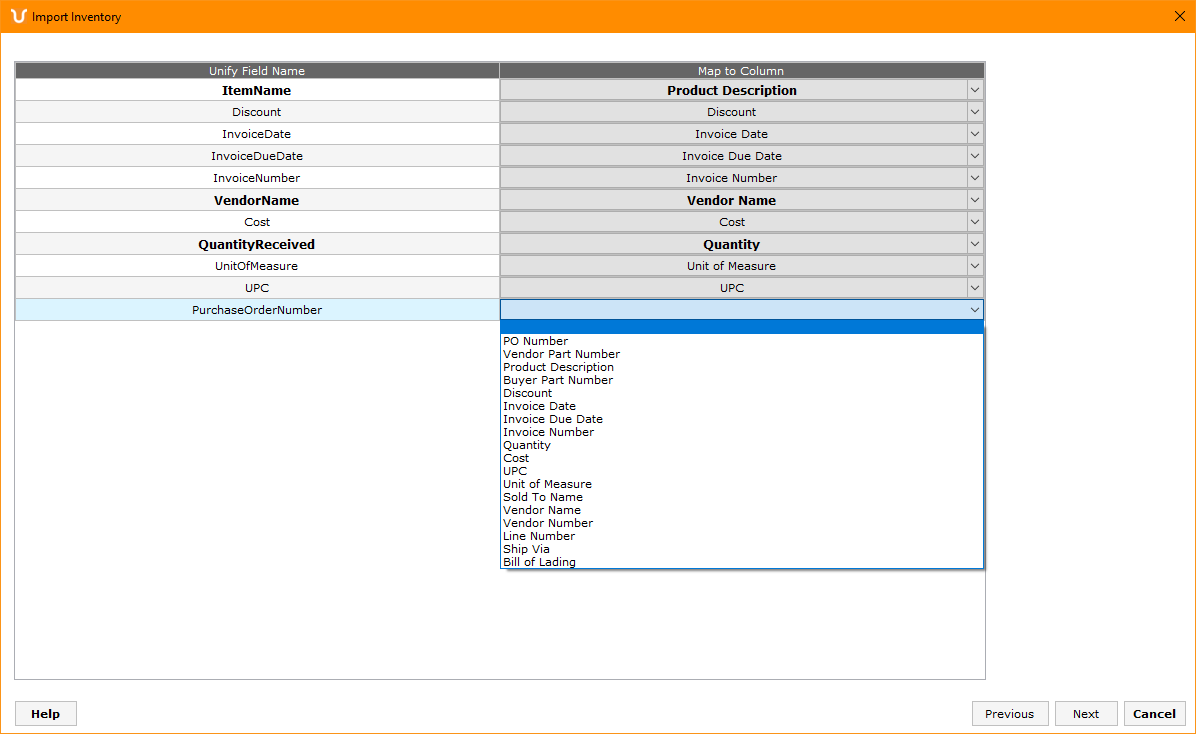Expand QuantityReceived mapping dropdown arrow
The width and height of the screenshot is (1196, 734).
pos(975,244)
